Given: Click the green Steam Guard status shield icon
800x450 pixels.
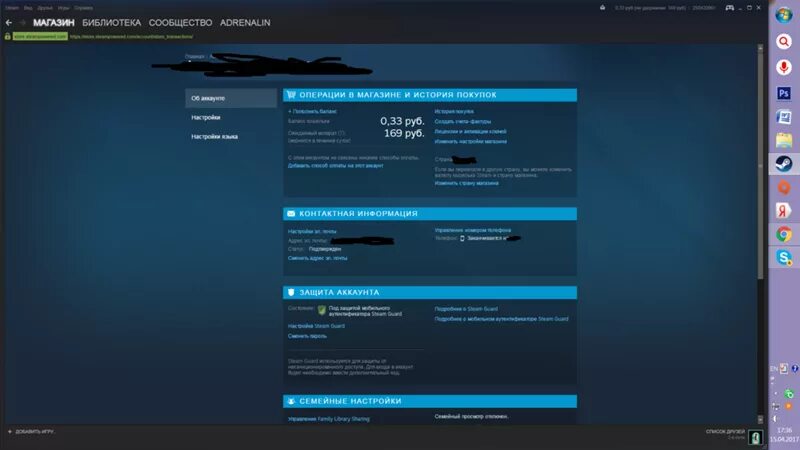Looking at the screenshot, I should (x=322, y=310).
